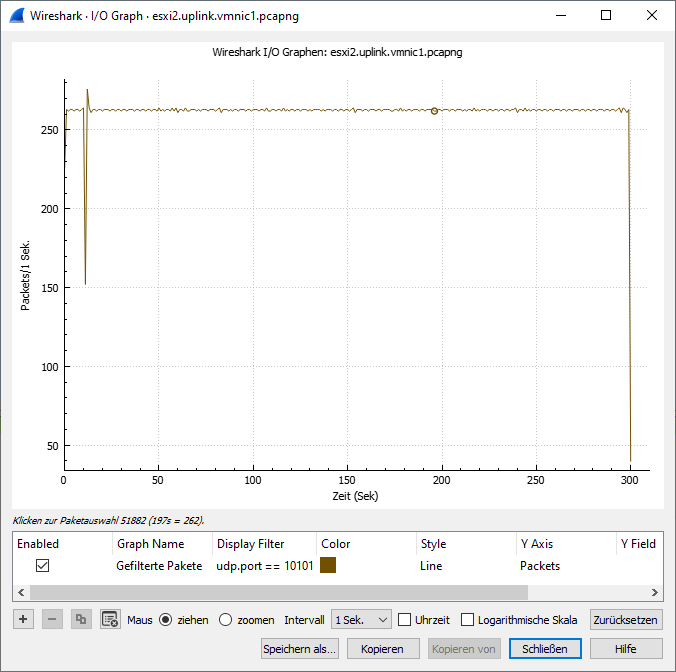
Task: Click Speichern als... button
Action: coord(300,649)
